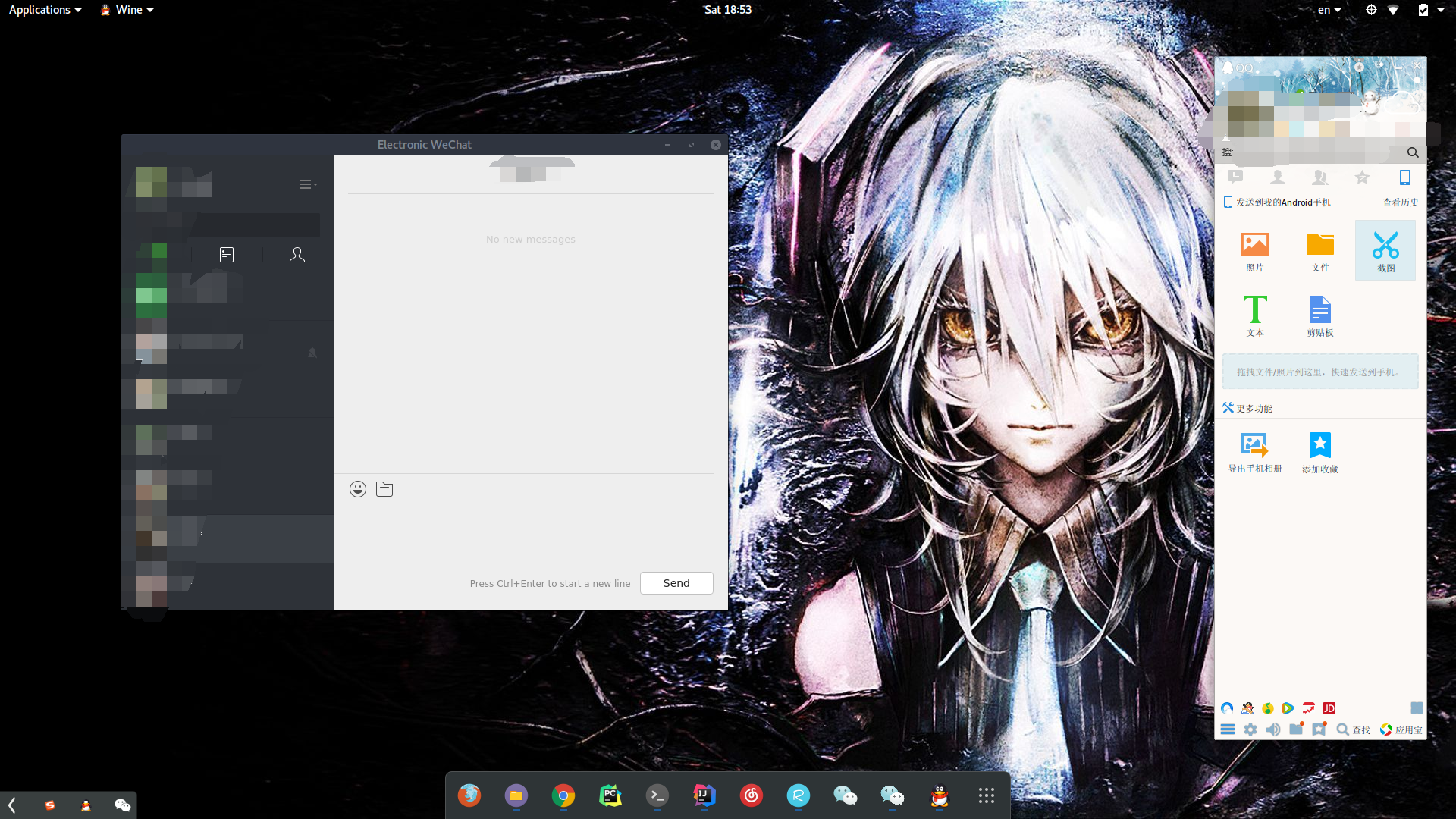1456x819 pixels.
Task: Open QQ settings gear icon
Action: point(1250,730)
